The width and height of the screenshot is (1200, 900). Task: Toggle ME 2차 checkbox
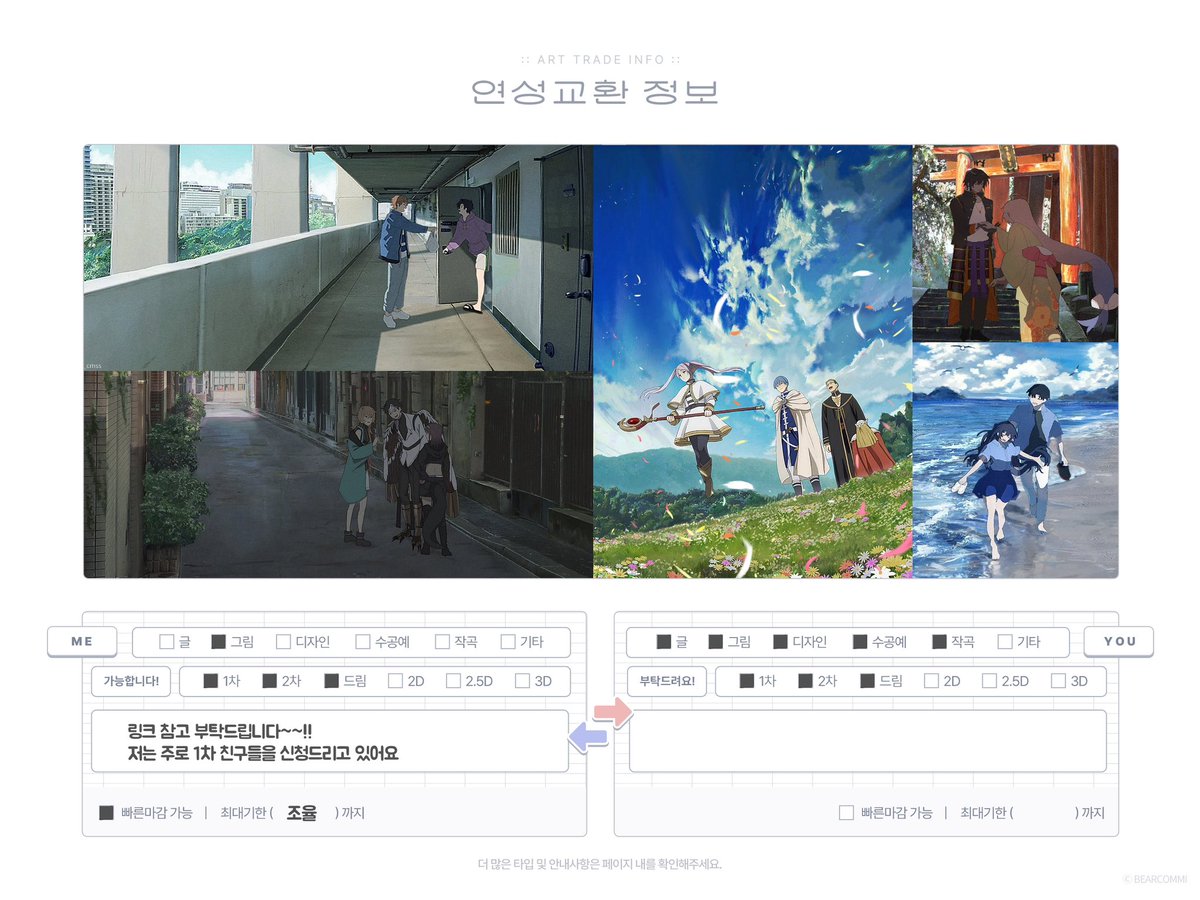coord(269,681)
